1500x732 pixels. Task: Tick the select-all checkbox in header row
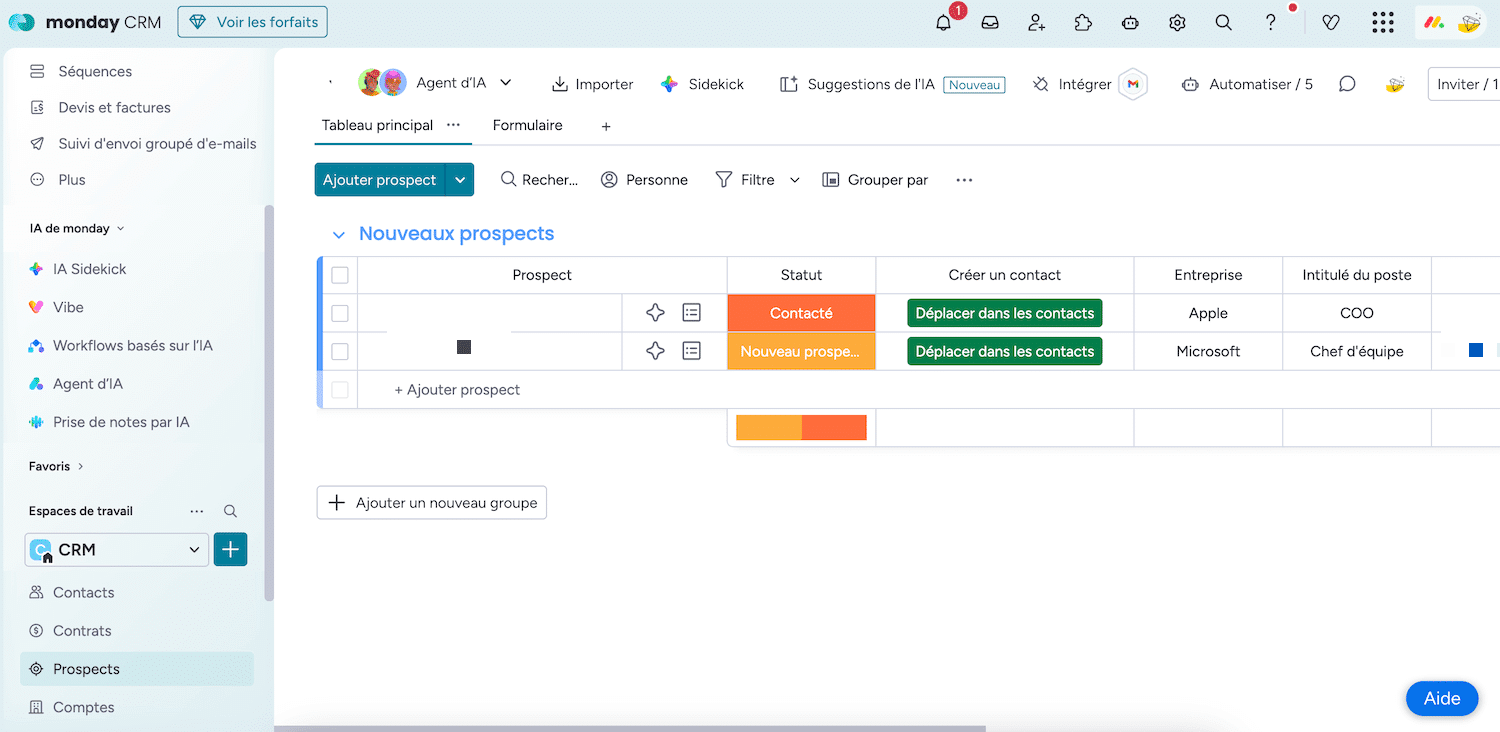pyautogui.click(x=340, y=275)
